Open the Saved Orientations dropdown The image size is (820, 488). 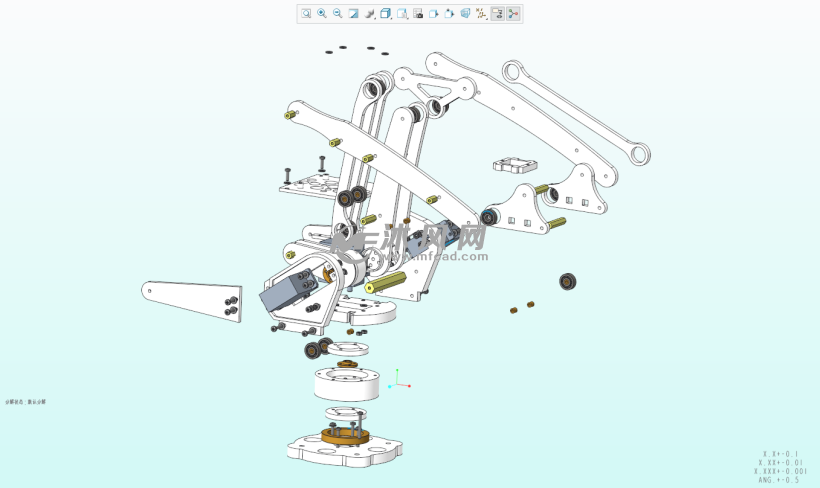[x=402, y=14]
